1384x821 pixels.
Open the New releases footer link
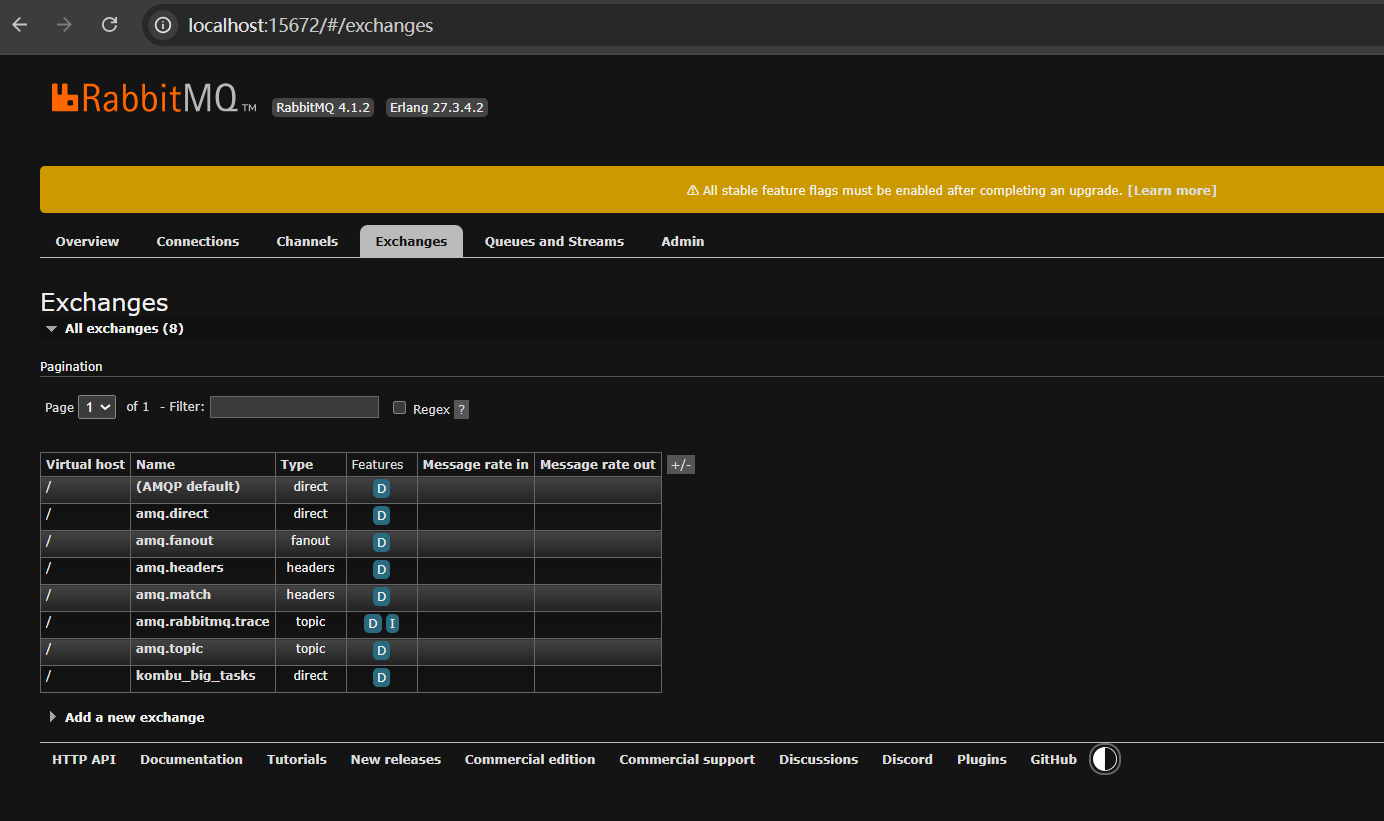(x=396, y=760)
